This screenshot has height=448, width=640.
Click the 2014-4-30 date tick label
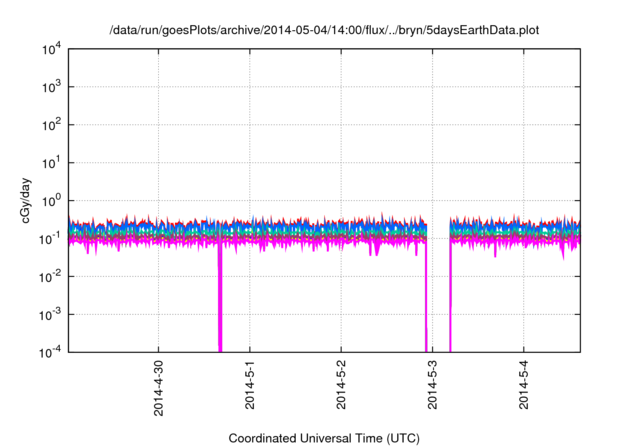pos(158,388)
